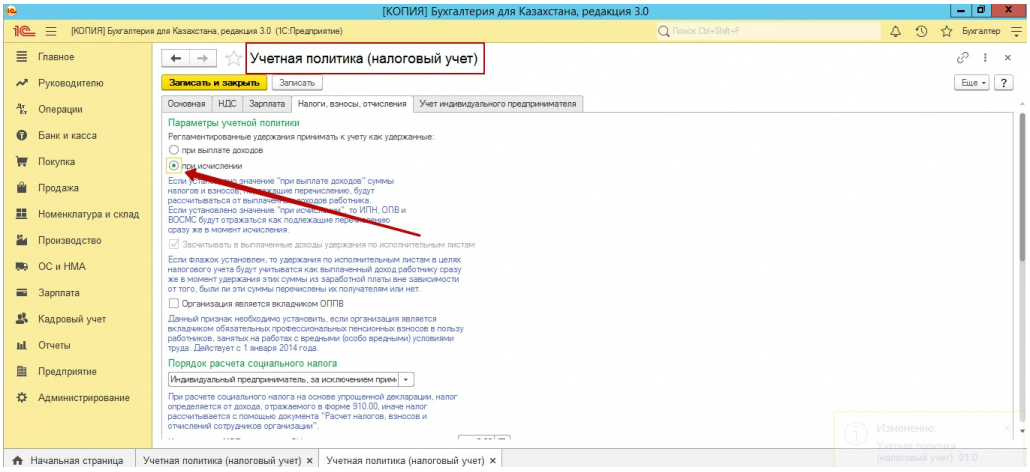Click the Записать и закрыть button
Viewport: 1030px width, 472px height.
pyautogui.click(x=212, y=83)
